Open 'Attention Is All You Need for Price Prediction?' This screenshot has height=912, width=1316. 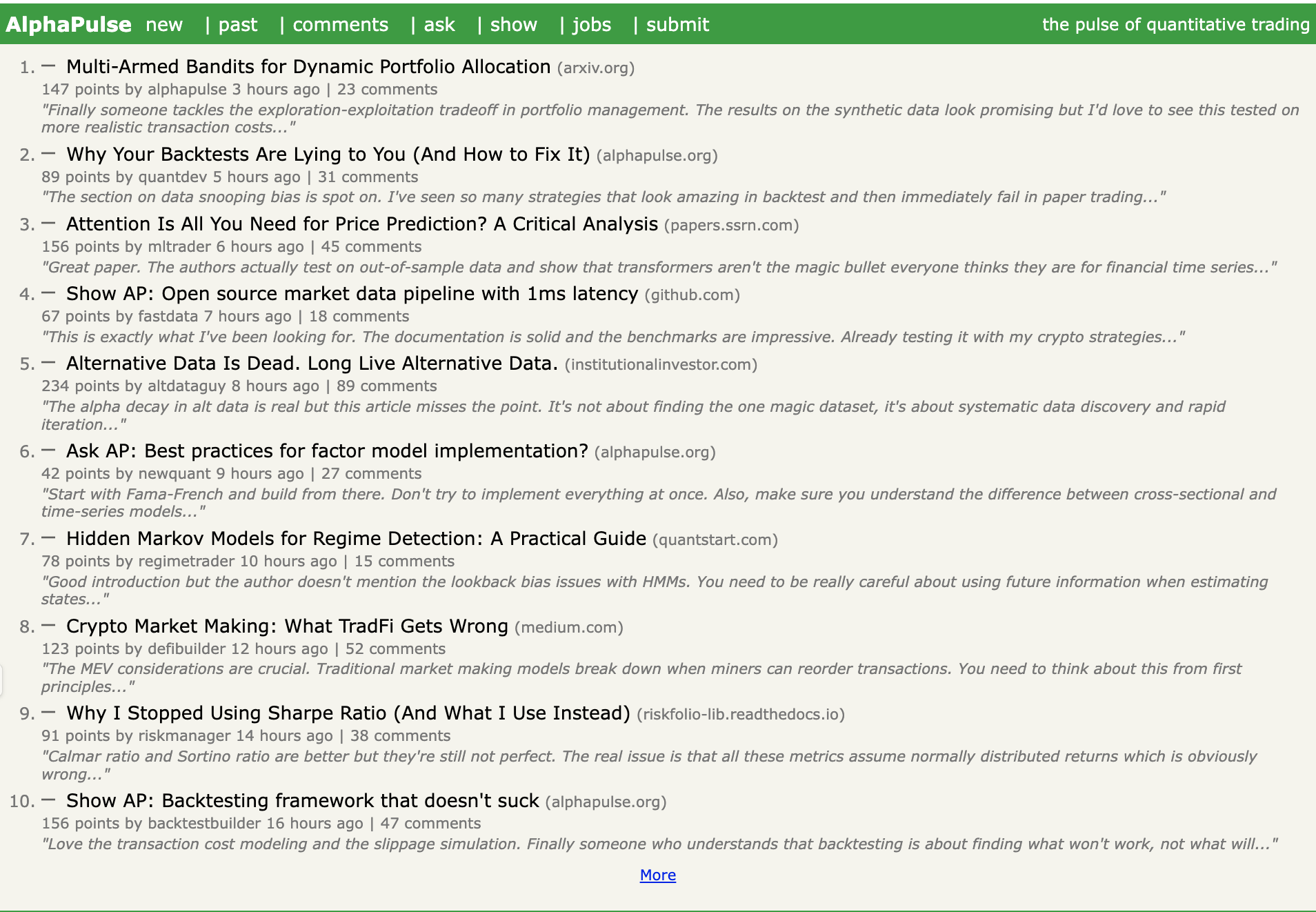(x=362, y=224)
